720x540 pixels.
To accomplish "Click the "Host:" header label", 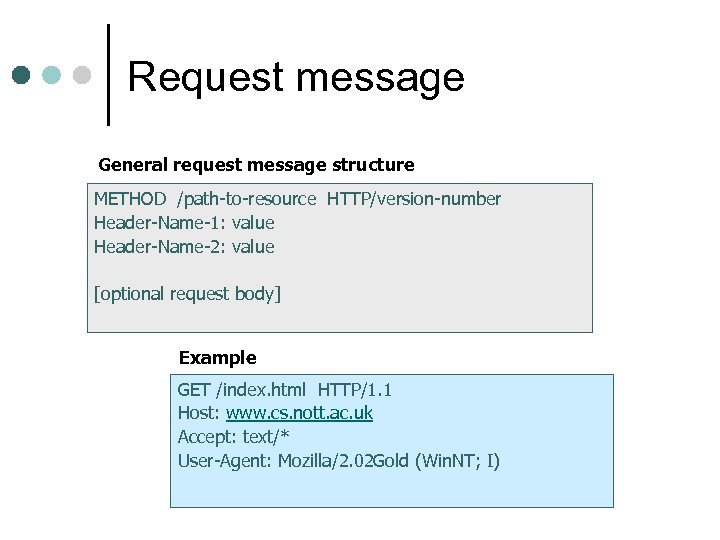I will (199, 413).
